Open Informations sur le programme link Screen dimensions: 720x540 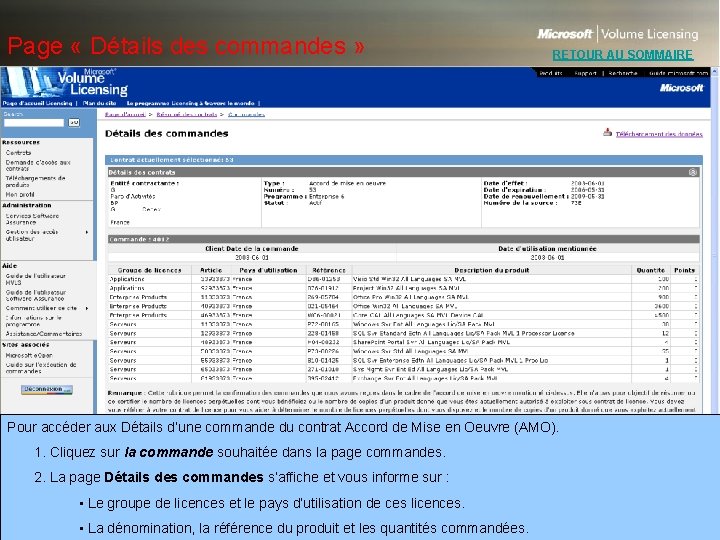pyautogui.click(x=34, y=321)
